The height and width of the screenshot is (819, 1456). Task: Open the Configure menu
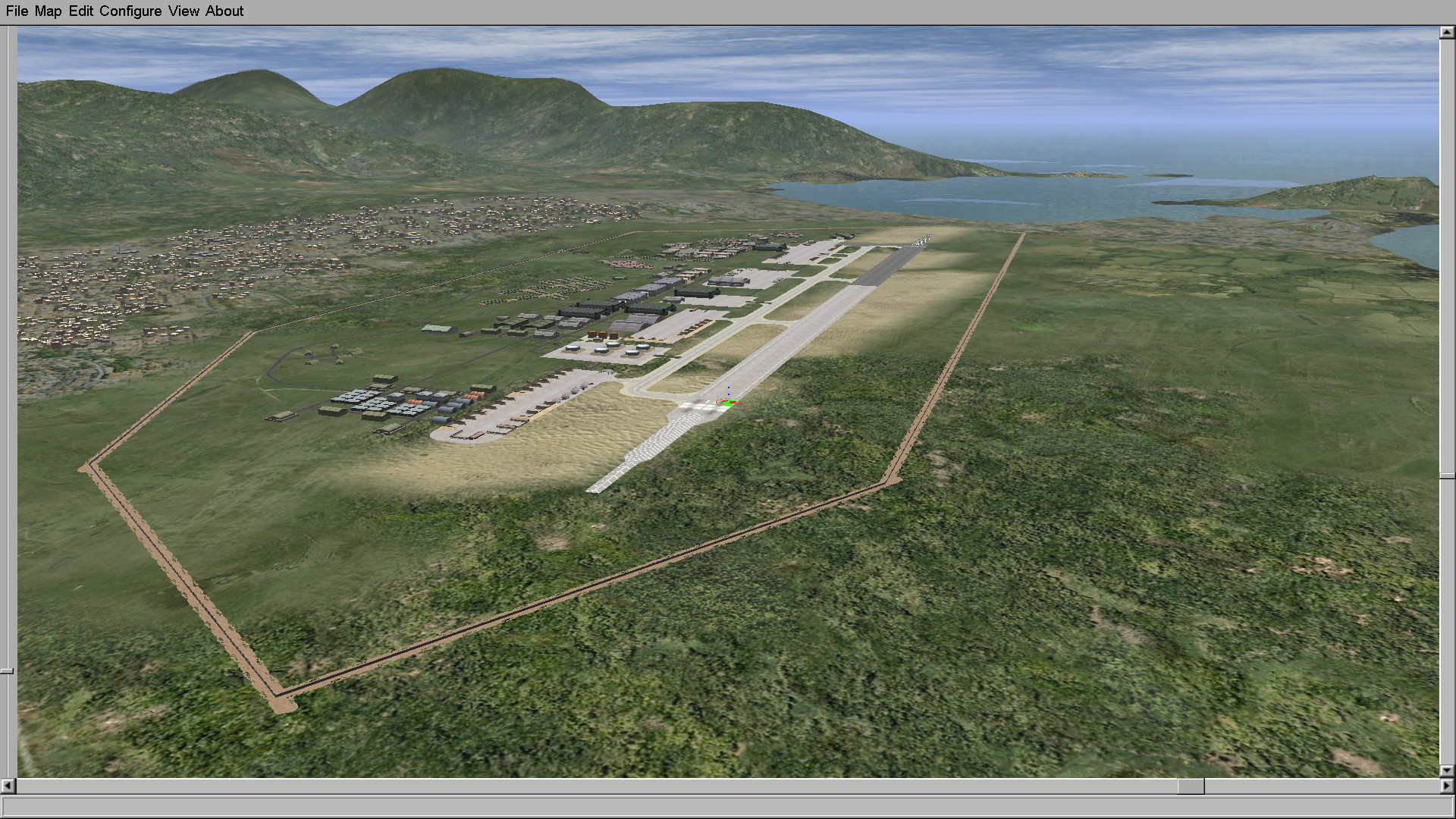tap(130, 11)
